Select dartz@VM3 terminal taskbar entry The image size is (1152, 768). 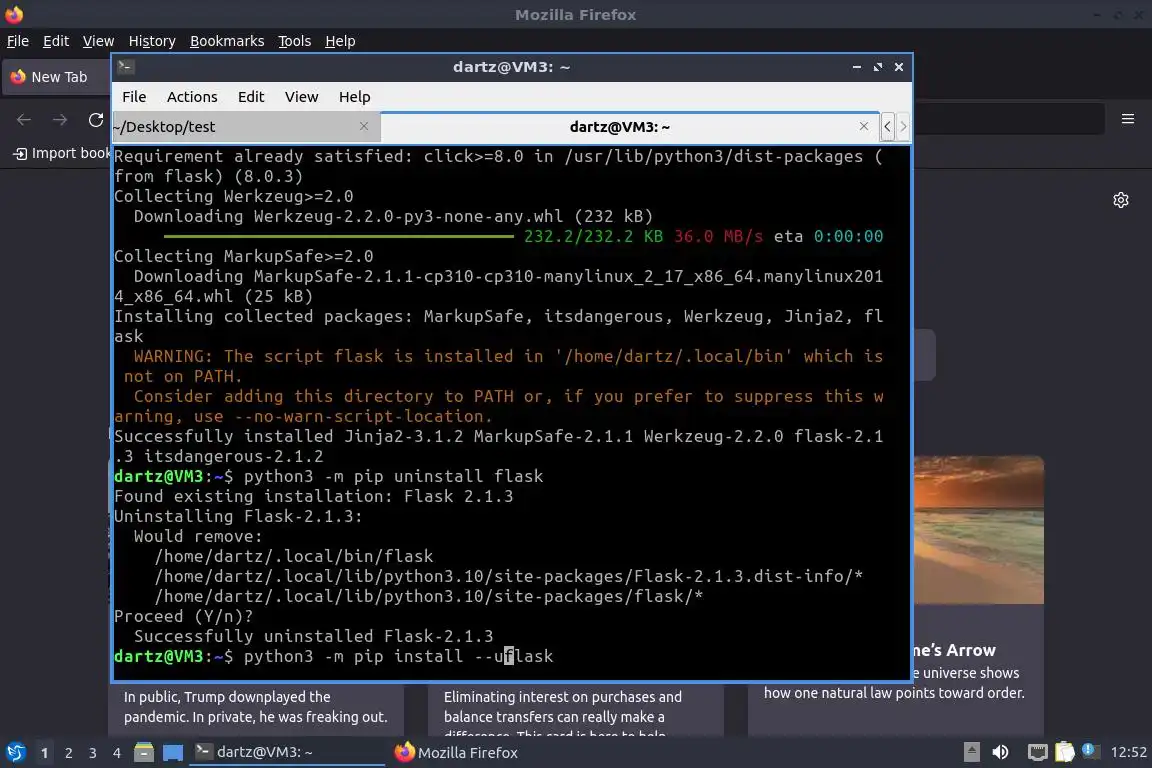pyautogui.click(x=287, y=753)
